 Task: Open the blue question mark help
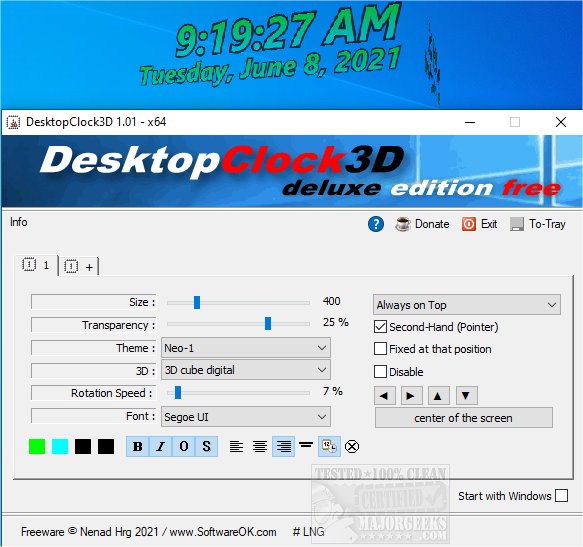click(376, 224)
